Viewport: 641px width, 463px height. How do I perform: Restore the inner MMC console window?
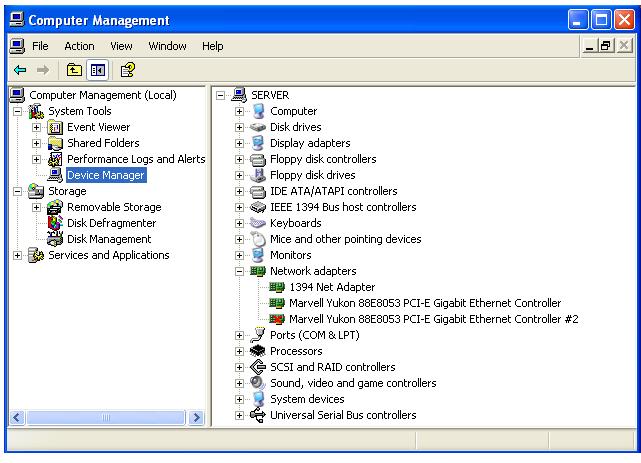606,46
